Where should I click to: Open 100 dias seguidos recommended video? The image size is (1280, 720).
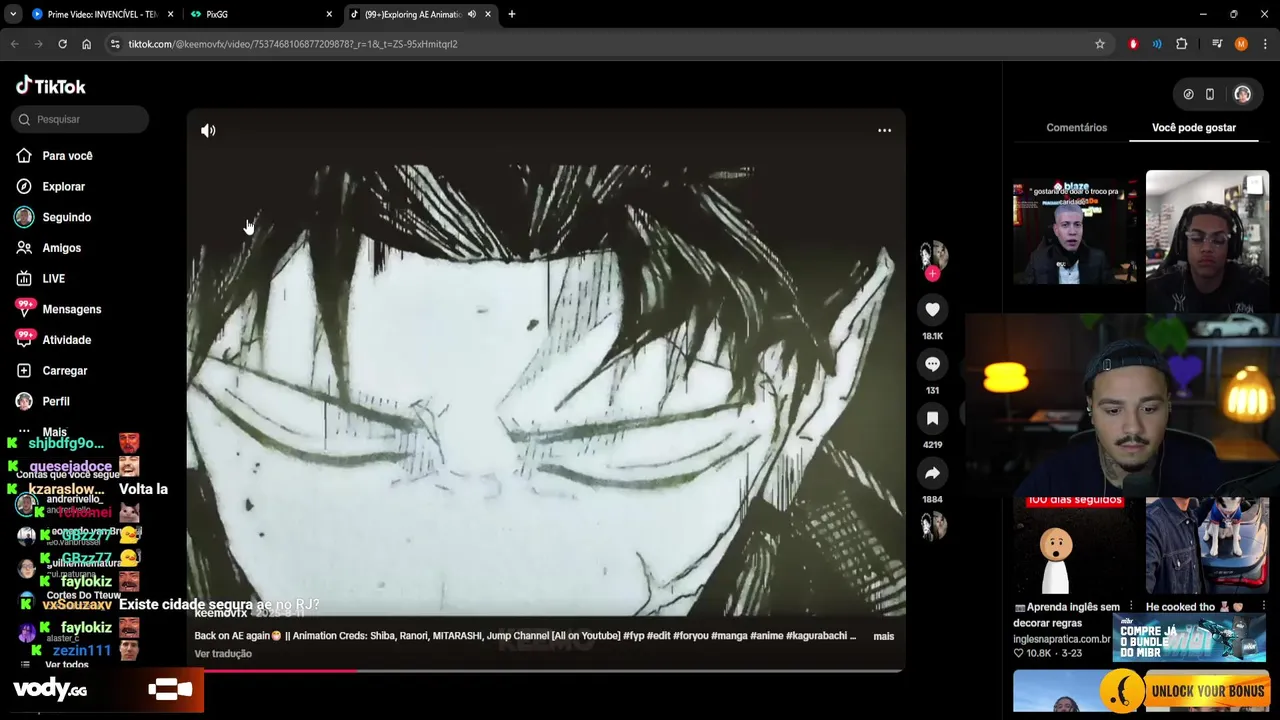pyautogui.click(x=1075, y=545)
